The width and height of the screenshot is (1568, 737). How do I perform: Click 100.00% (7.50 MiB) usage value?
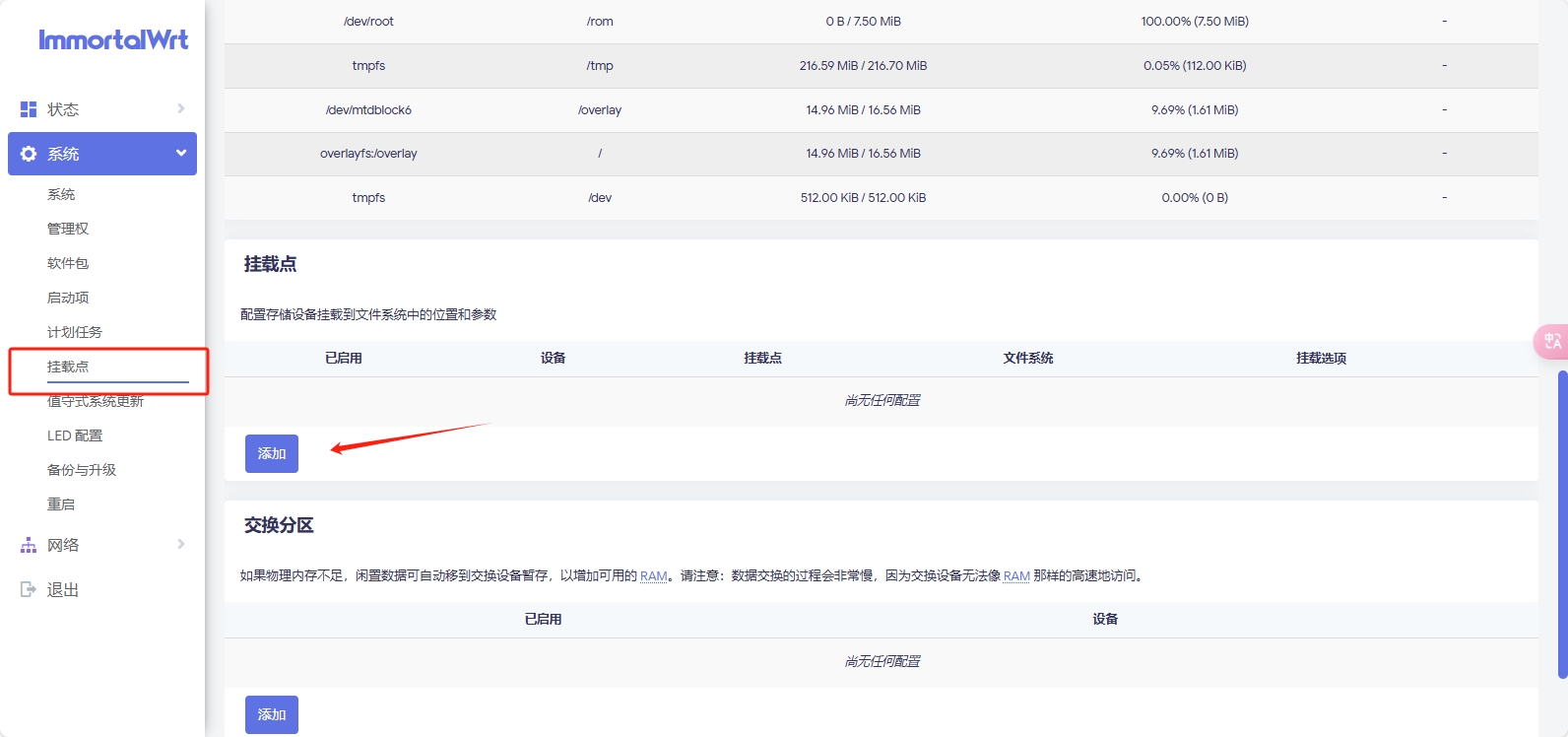[1195, 22]
